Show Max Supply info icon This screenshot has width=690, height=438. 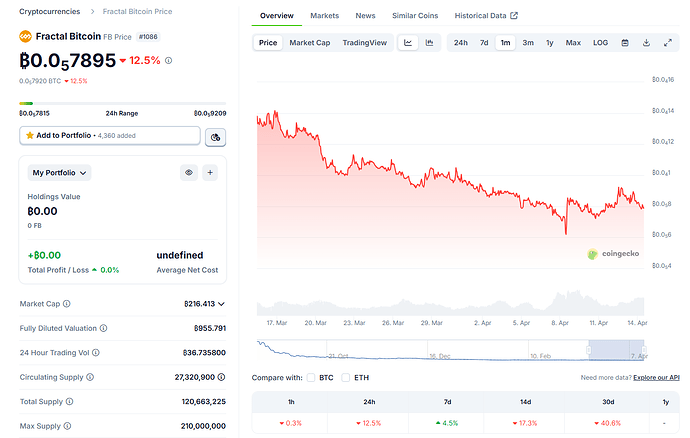[x=67, y=426]
